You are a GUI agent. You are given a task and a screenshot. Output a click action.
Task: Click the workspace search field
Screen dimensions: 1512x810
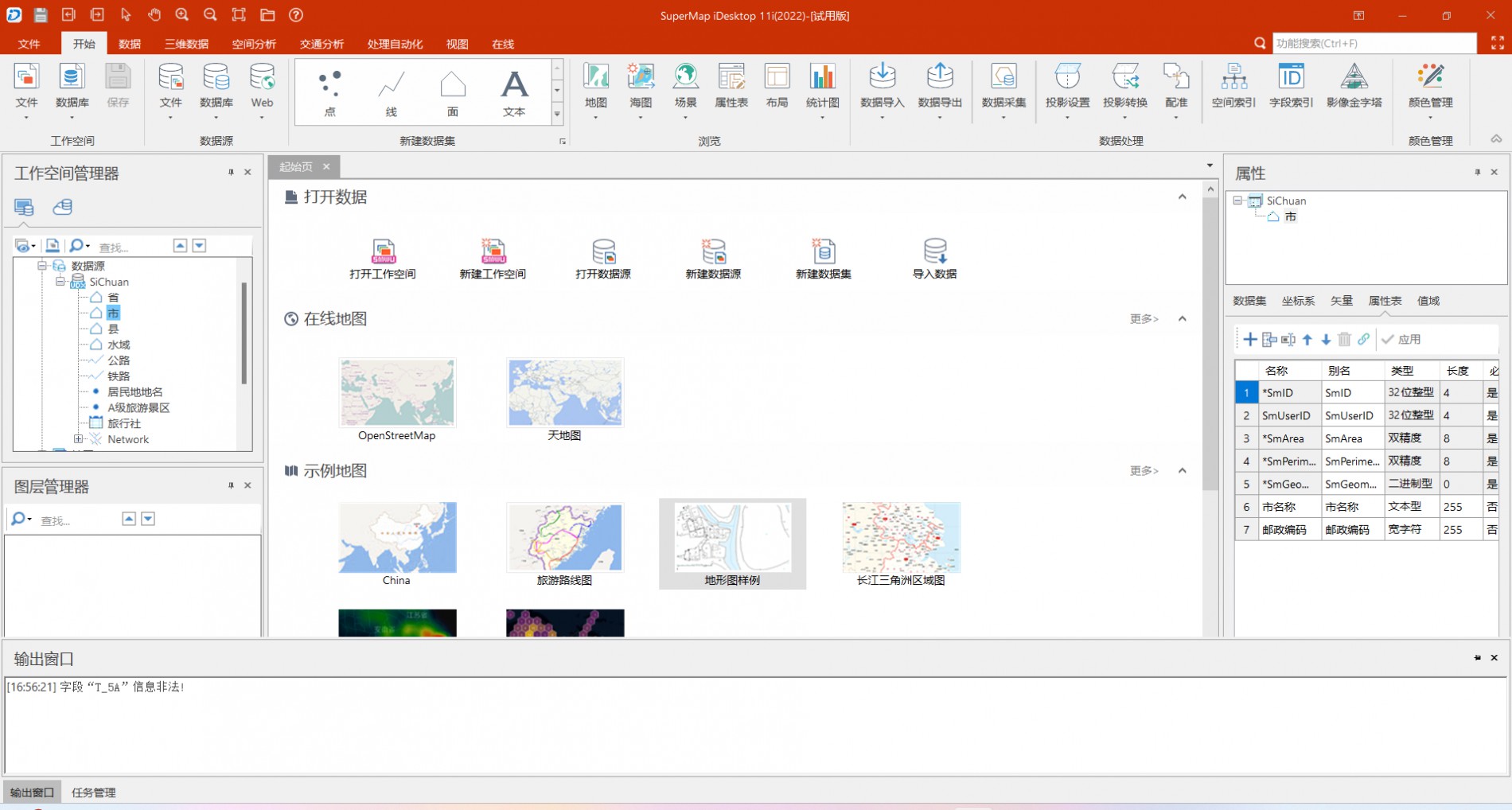131,247
